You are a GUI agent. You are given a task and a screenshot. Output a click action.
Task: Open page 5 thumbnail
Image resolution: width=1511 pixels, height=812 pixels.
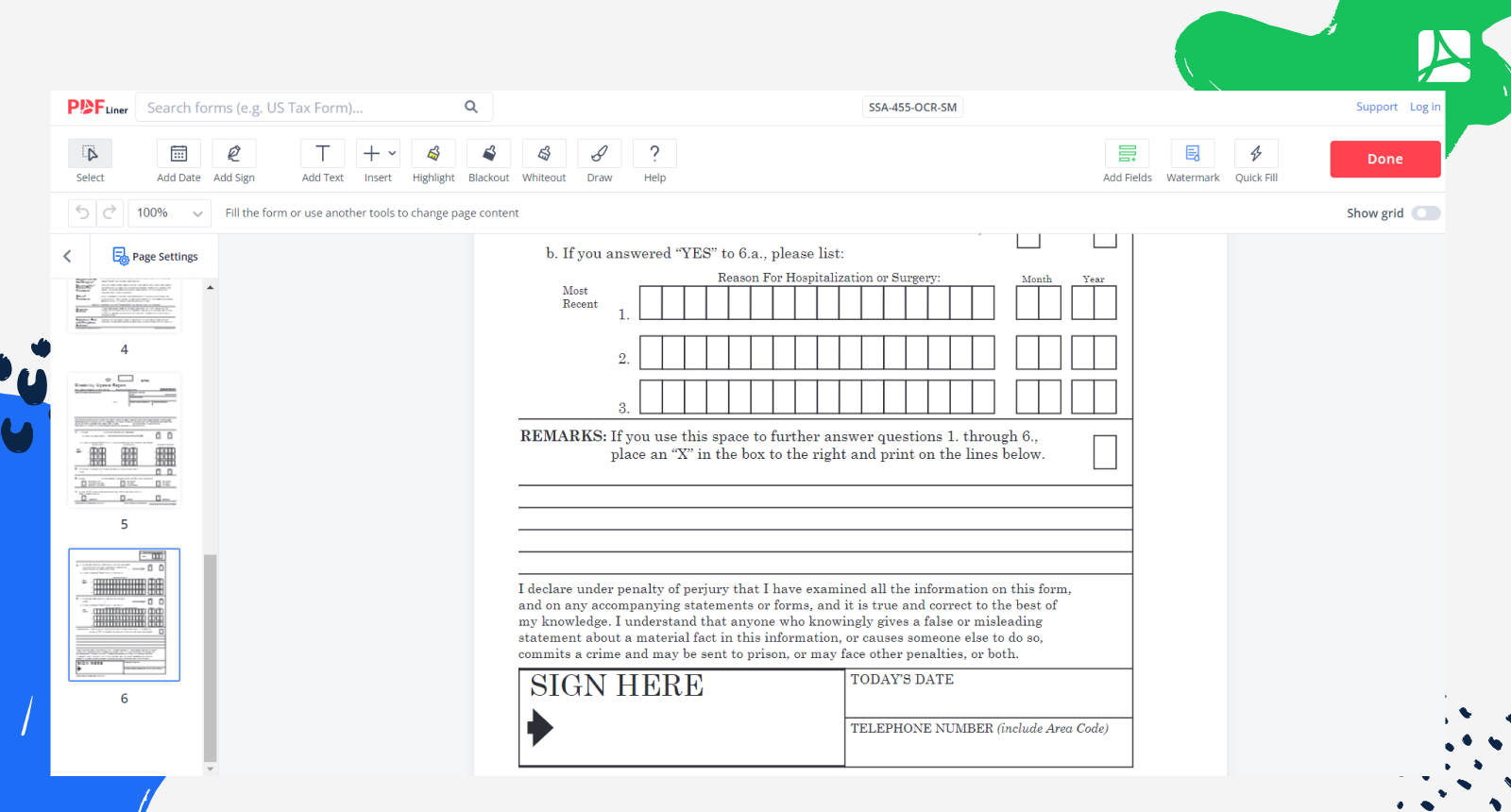tap(124, 440)
